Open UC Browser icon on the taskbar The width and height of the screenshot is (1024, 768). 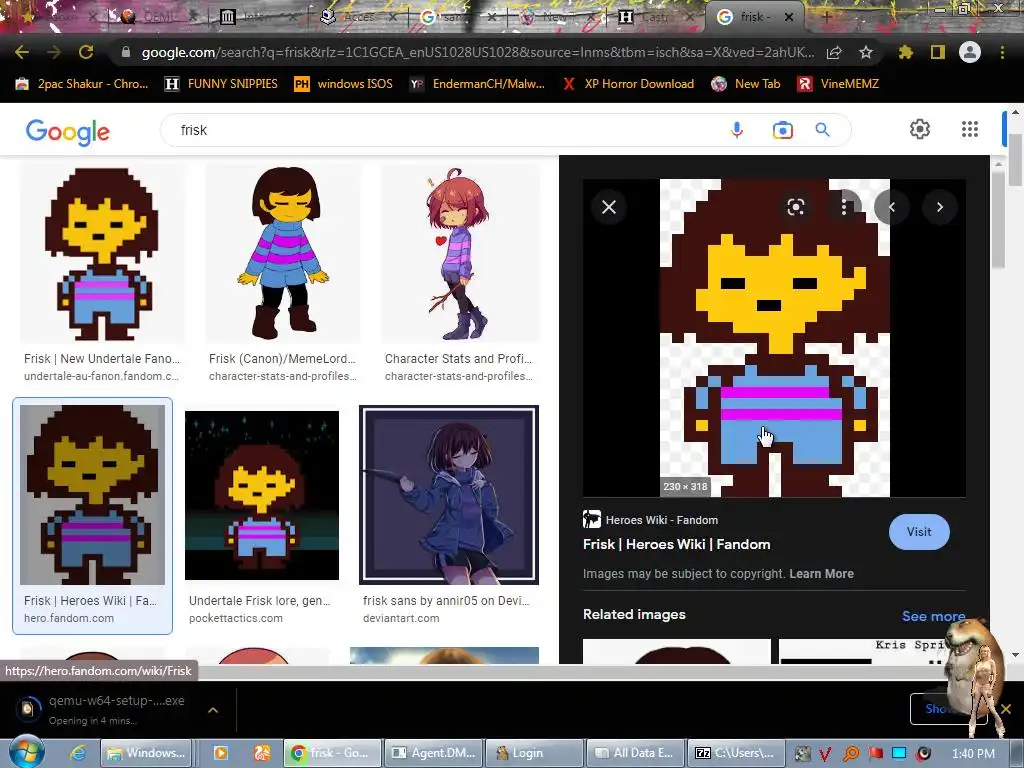coord(262,753)
